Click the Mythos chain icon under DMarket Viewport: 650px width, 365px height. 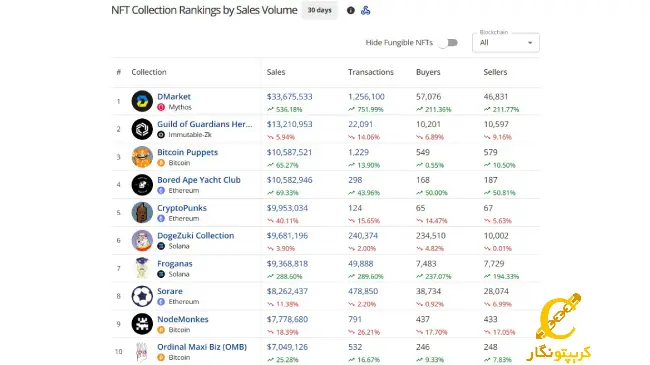pos(161,107)
